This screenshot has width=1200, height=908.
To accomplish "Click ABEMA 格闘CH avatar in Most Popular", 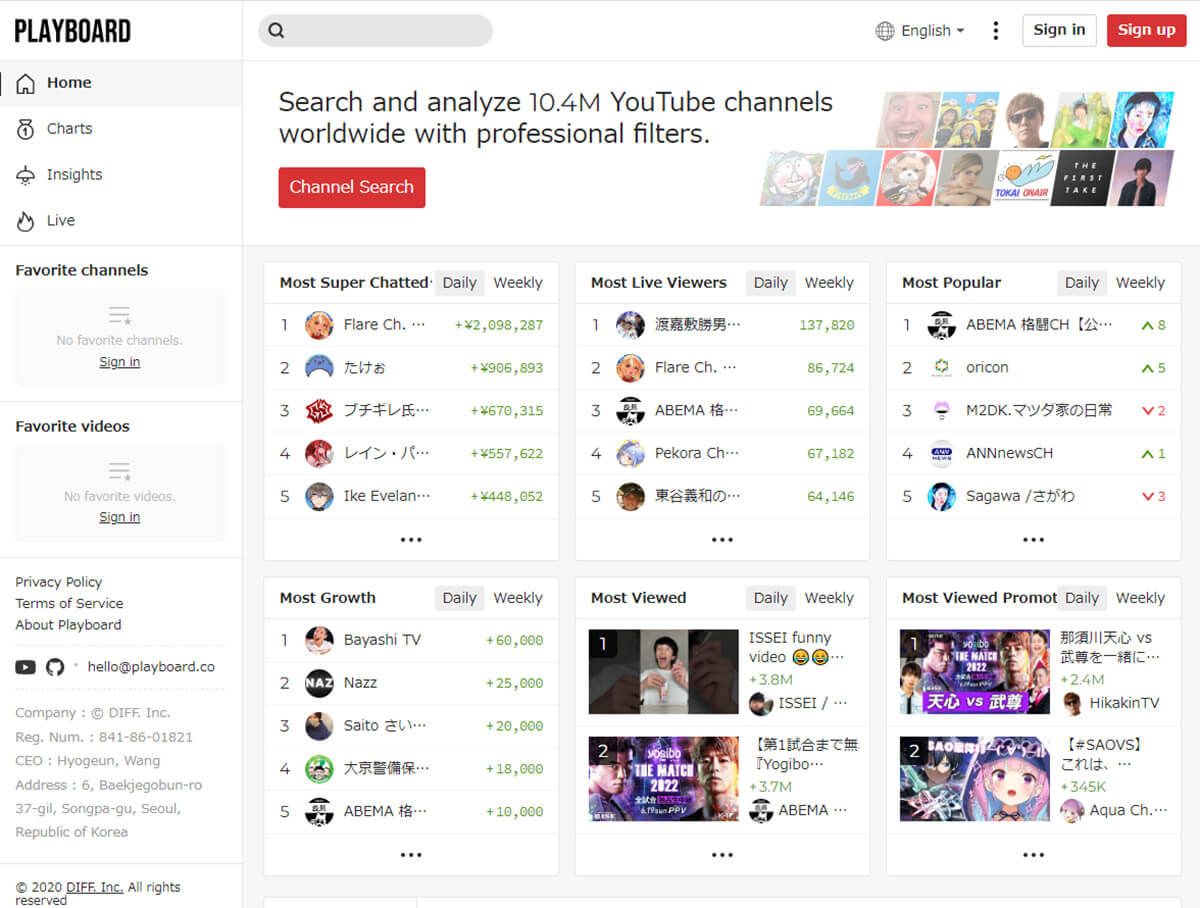I will coord(942,325).
